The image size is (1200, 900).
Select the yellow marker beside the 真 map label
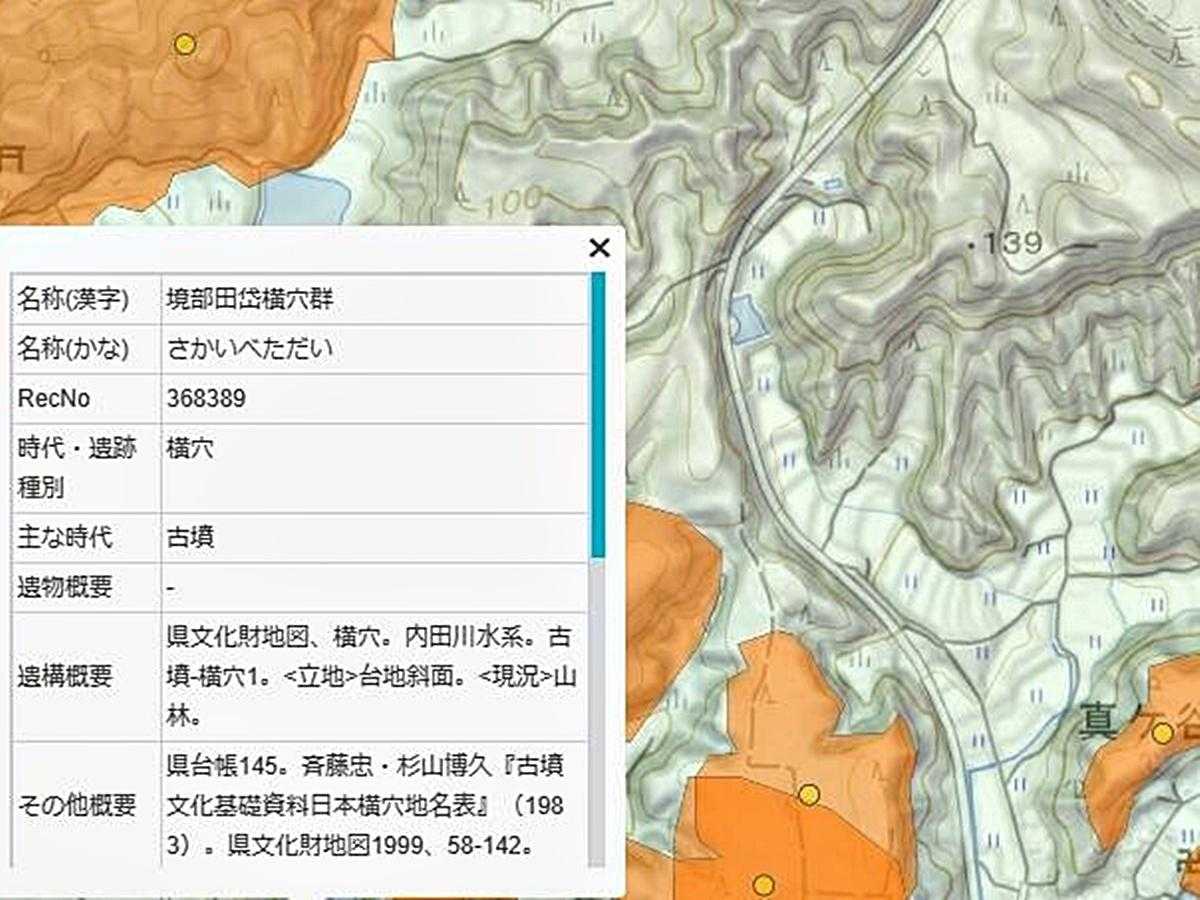[1162, 734]
